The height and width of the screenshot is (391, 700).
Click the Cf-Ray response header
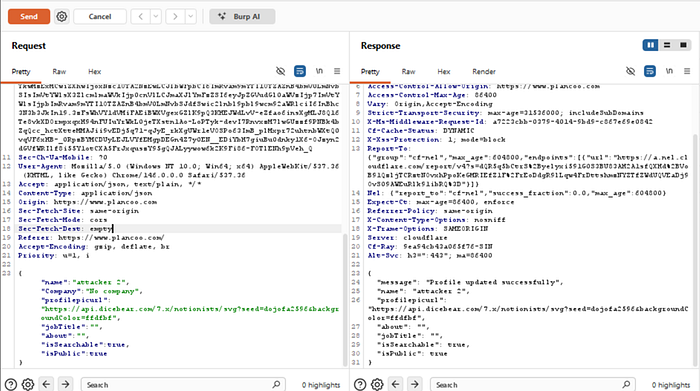point(430,246)
